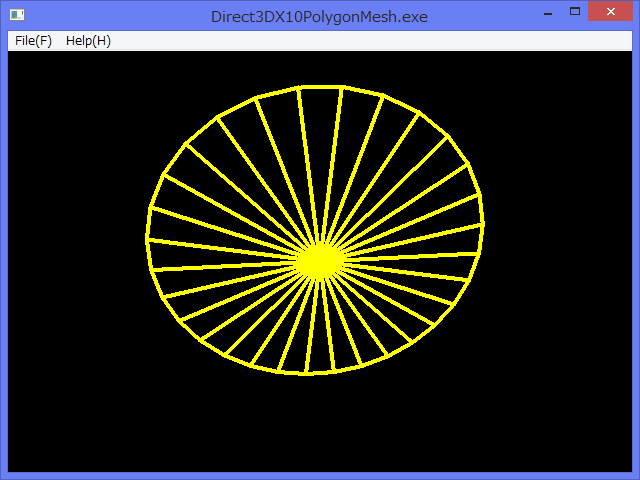
Task: Open the Help(H) menu
Action: tap(88, 41)
